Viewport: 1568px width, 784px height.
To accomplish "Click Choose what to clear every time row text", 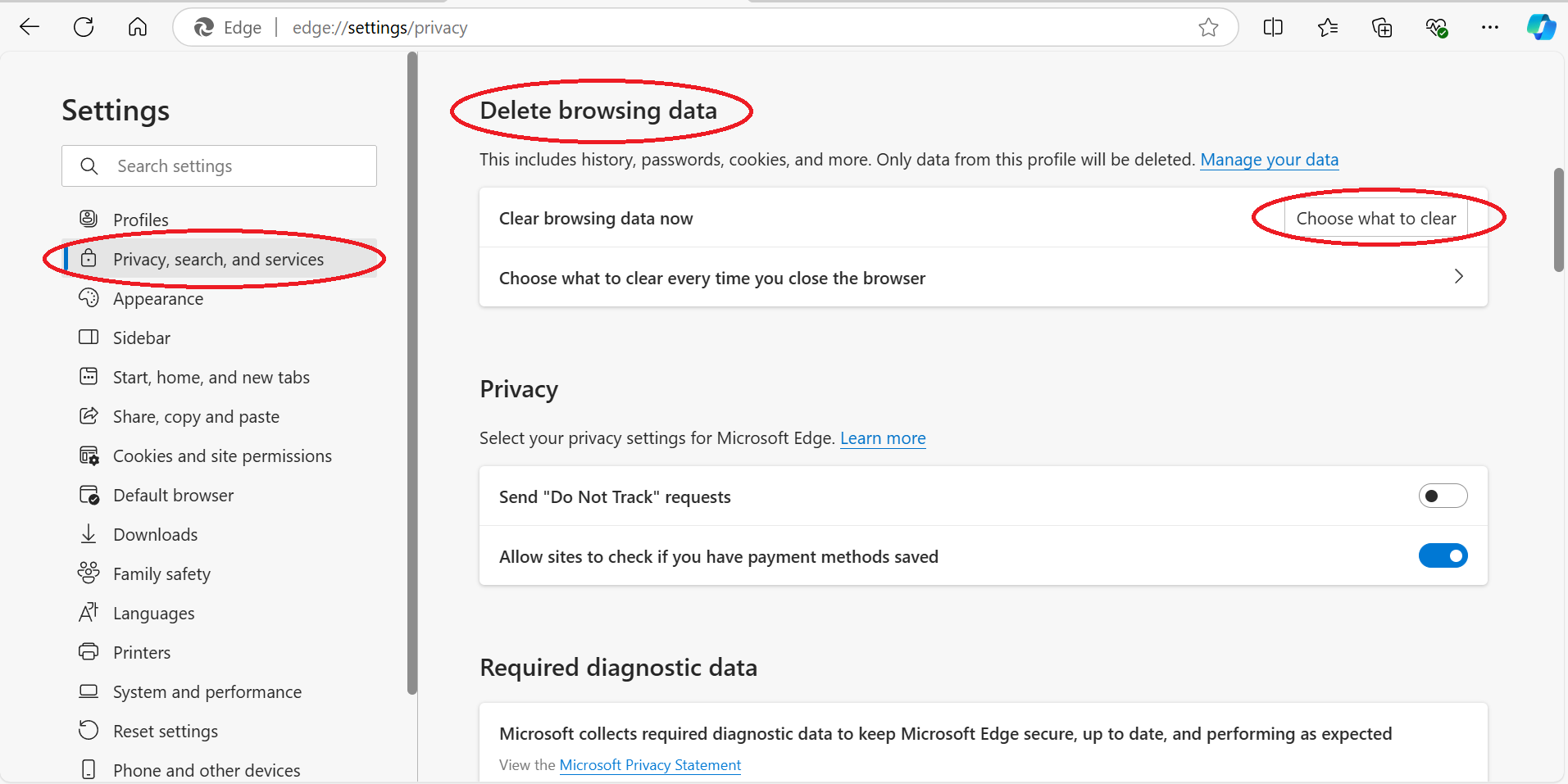I will click(712, 278).
